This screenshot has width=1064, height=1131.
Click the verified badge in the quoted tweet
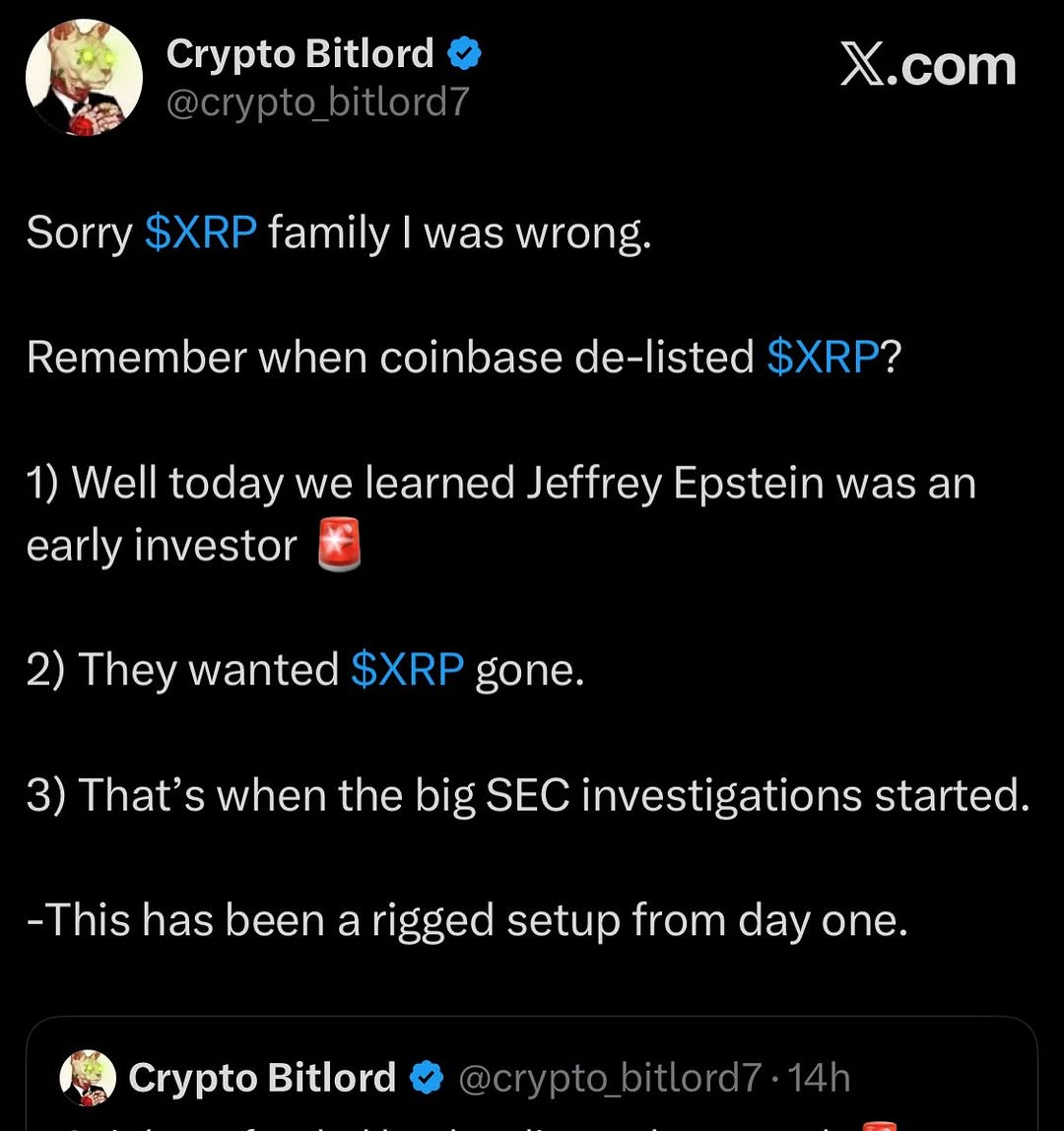click(x=426, y=1078)
